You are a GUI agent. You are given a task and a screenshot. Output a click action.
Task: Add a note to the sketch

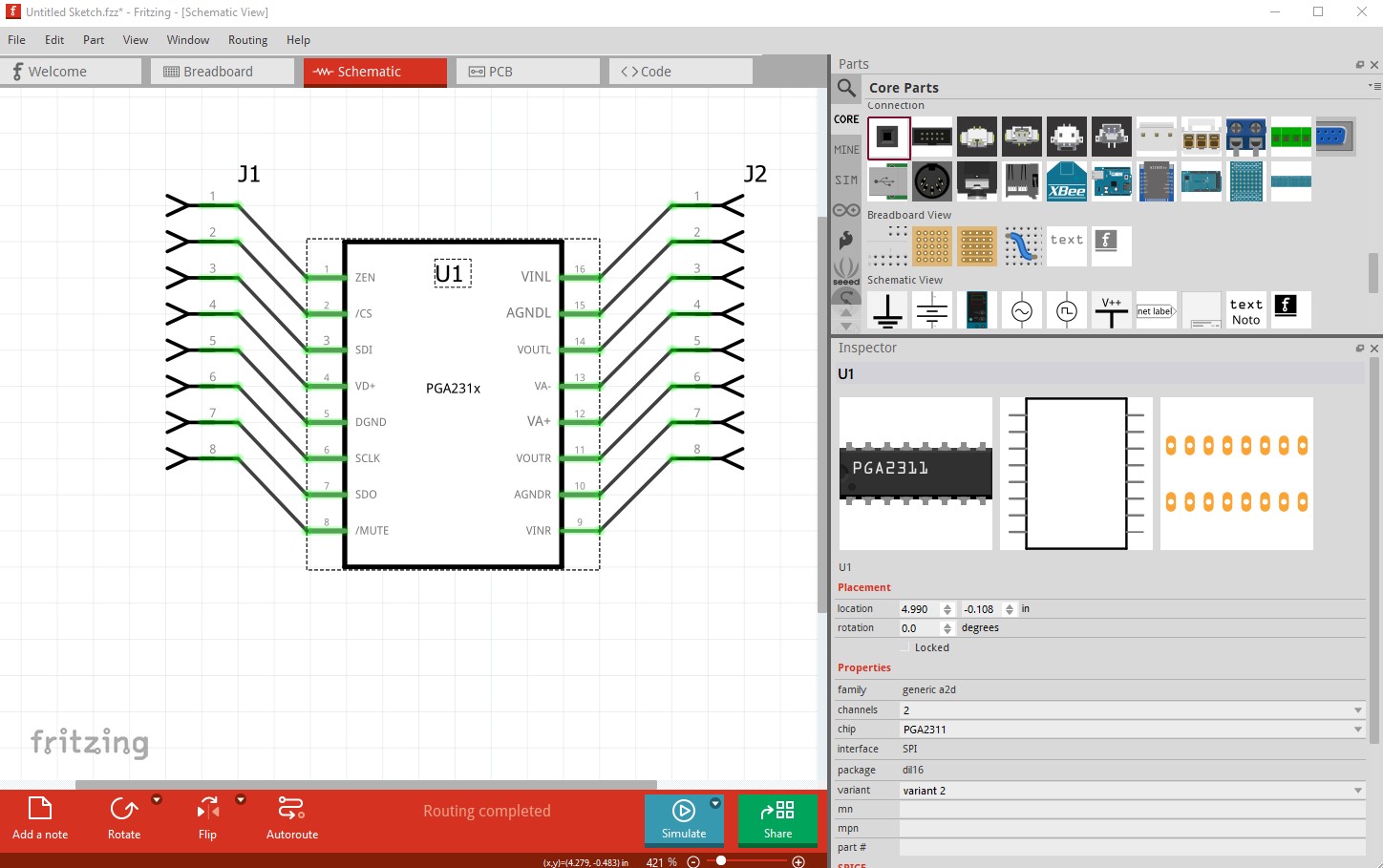(x=40, y=818)
